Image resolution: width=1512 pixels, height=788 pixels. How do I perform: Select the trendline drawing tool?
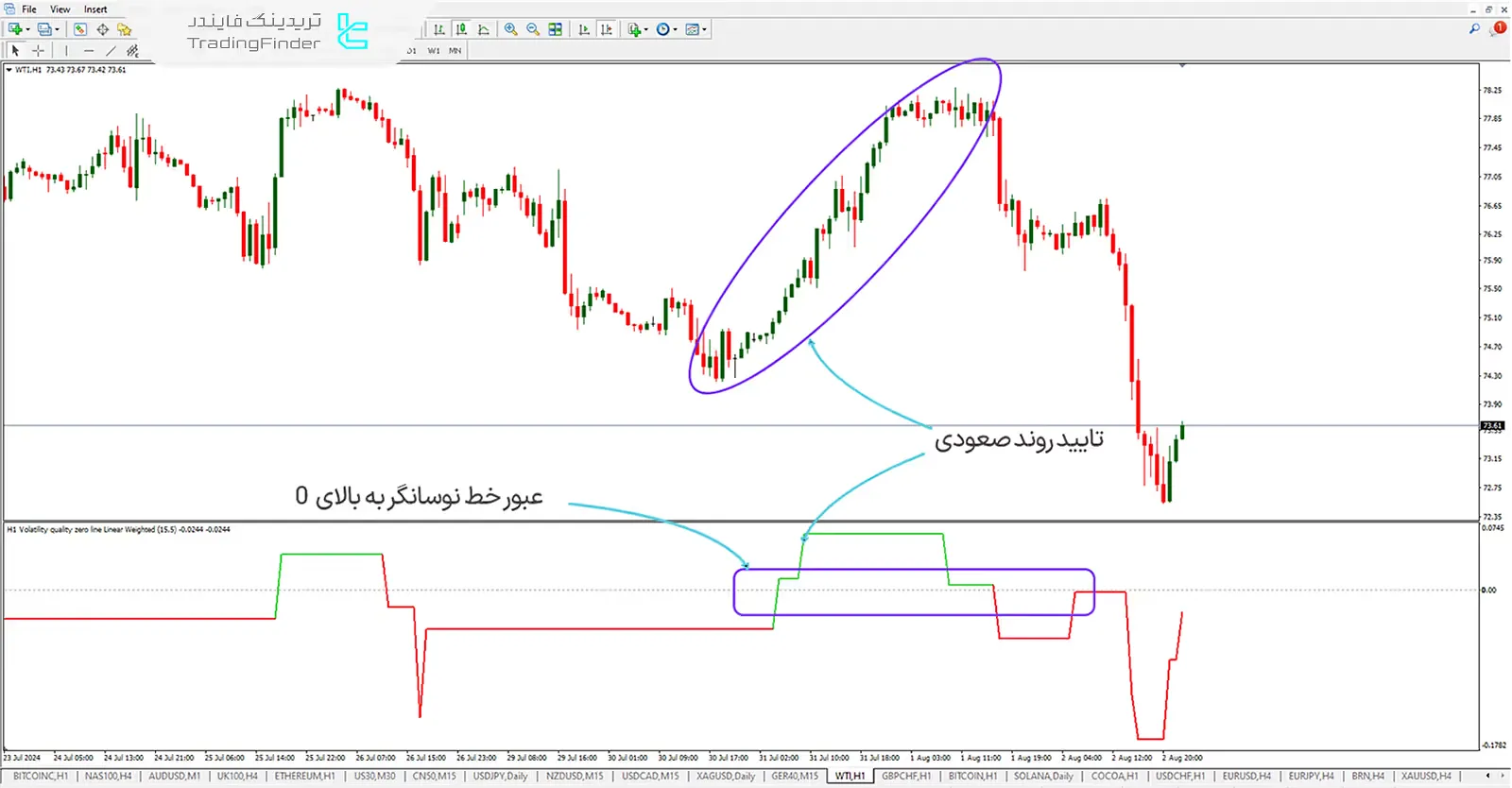112,51
